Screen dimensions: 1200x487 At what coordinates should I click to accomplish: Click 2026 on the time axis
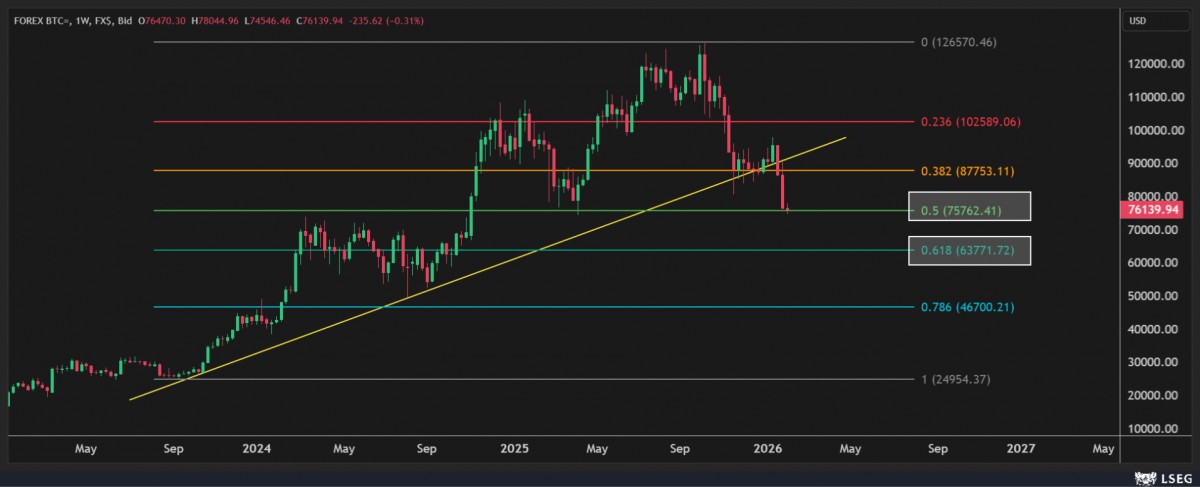(767, 450)
